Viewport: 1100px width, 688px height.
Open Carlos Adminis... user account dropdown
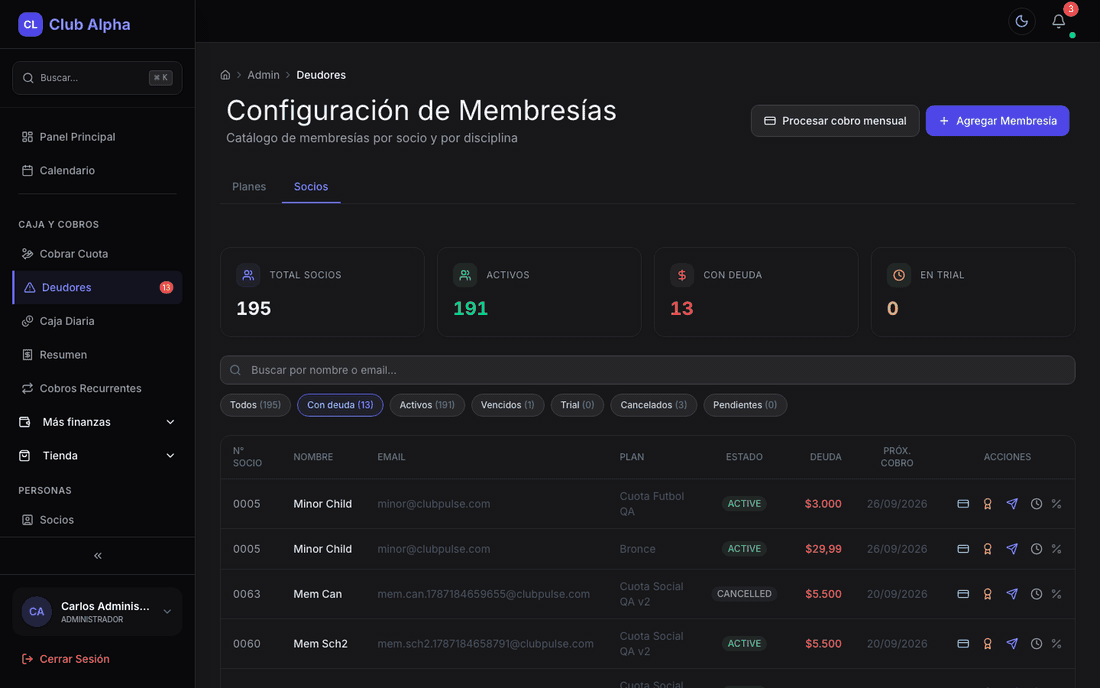(98, 612)
